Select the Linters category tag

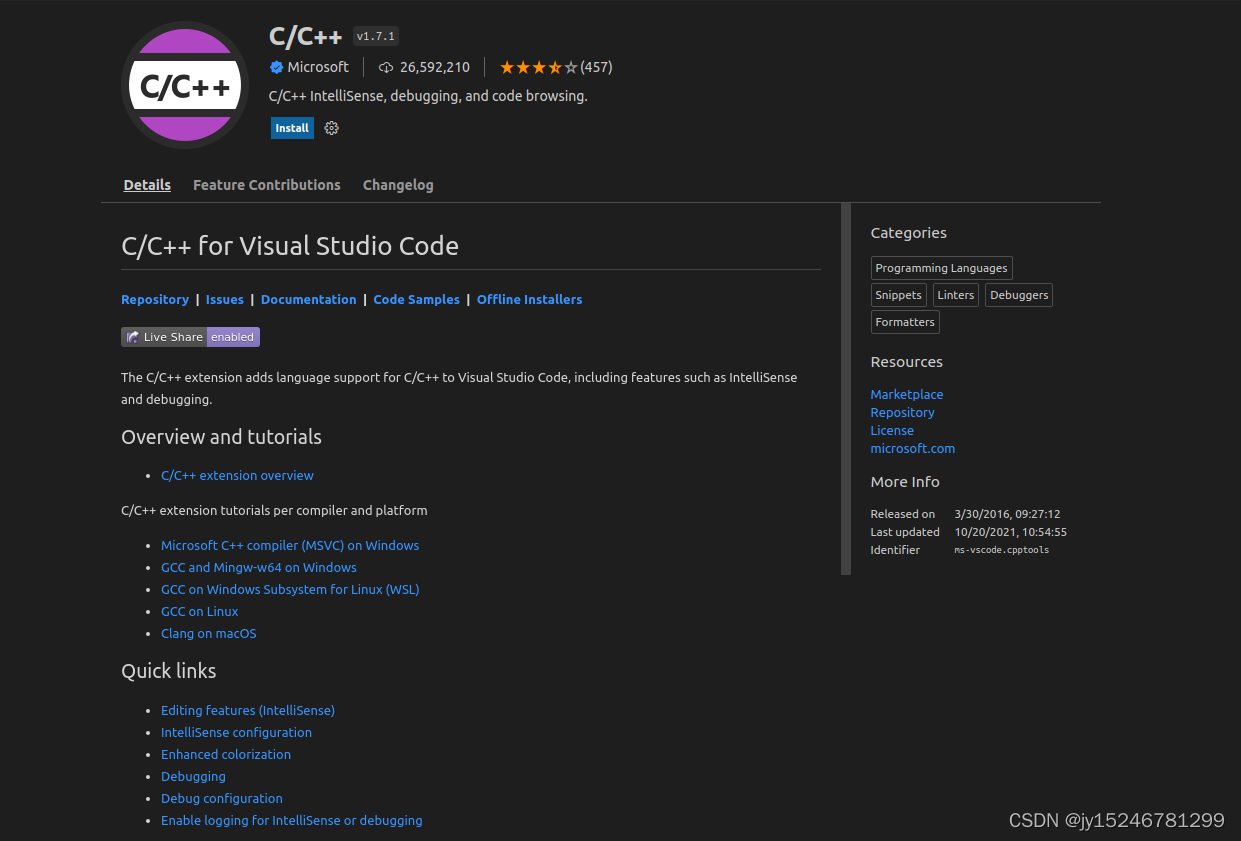pos(956,295)
